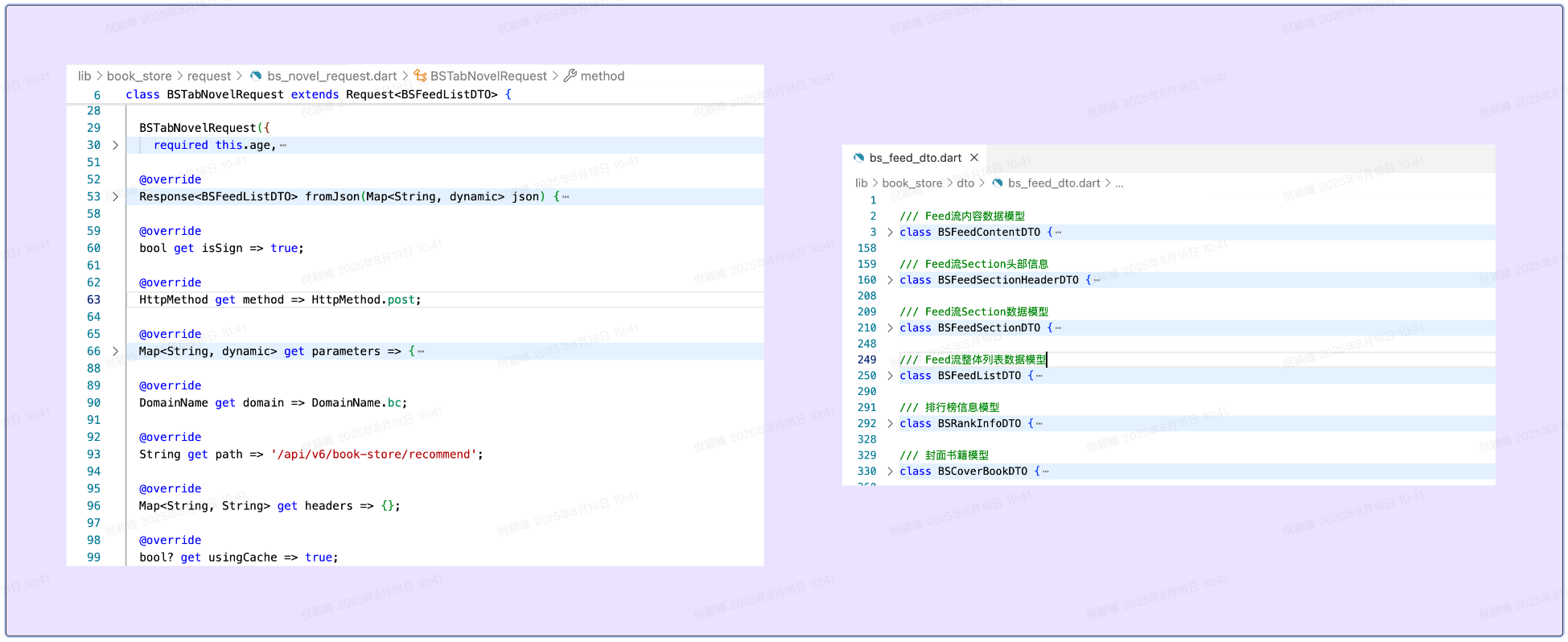
Task: Expand BSFeedSectionHeaderDTO class fold
Action: coord(890,280)
